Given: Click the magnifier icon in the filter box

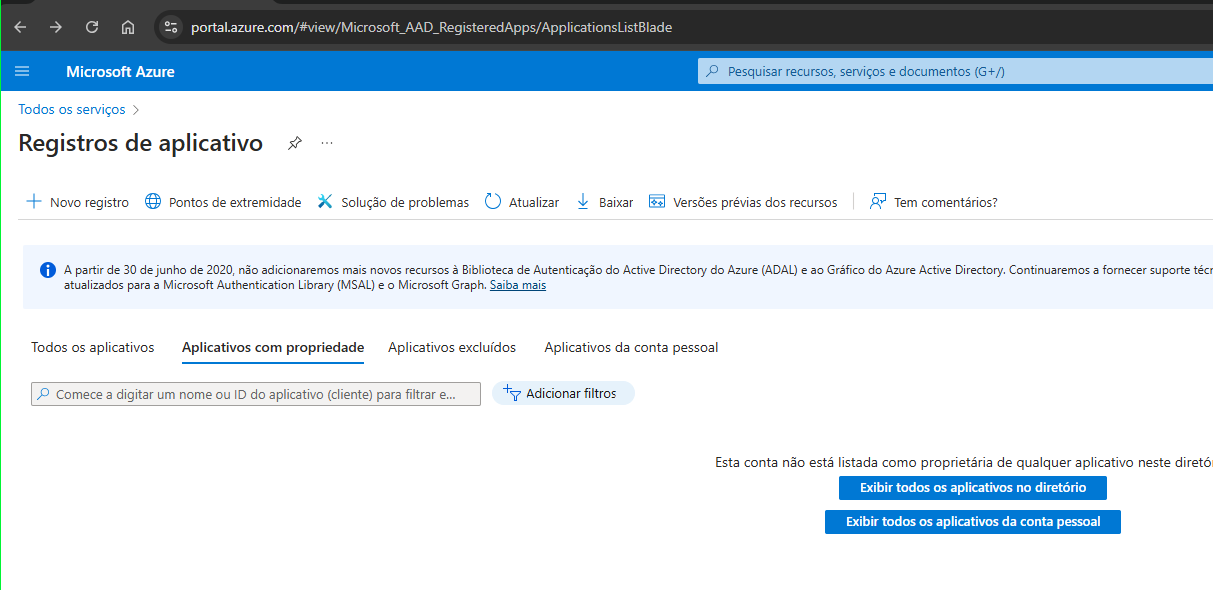Looking at the screenshot, I should tap(43, 394).
